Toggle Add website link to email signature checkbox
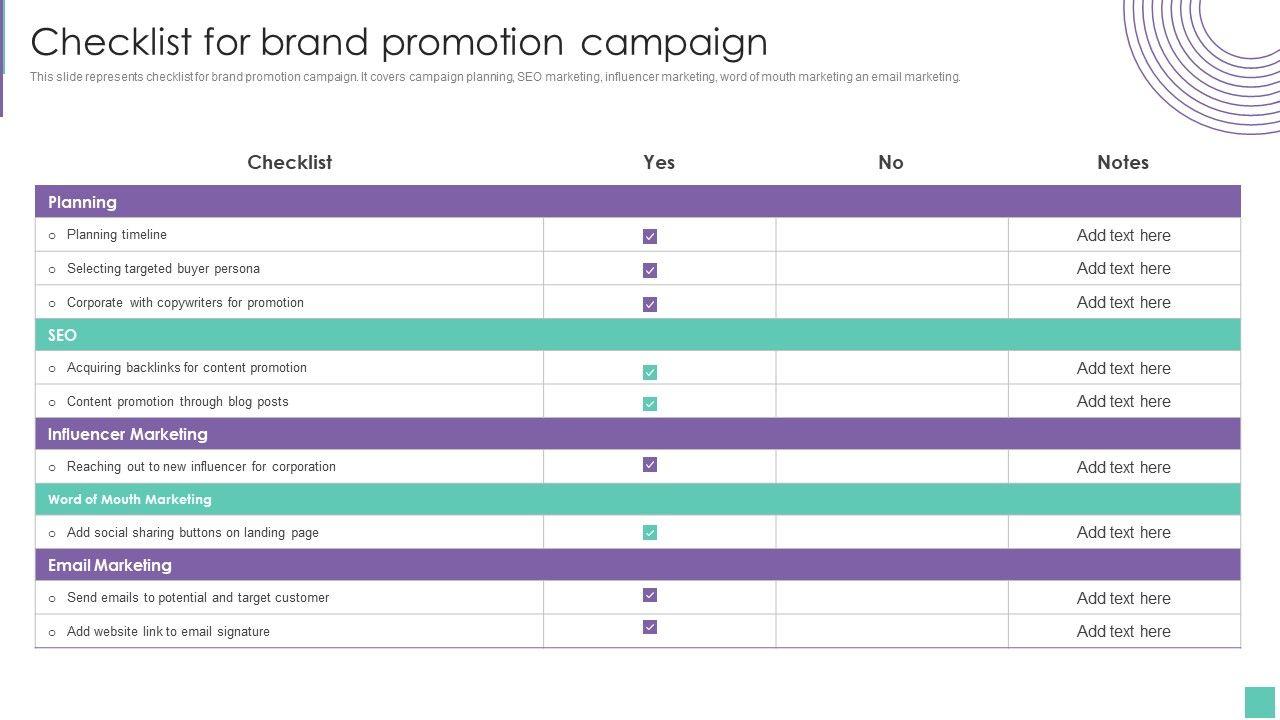The height and width of the screenshot is (720, 1280). pos(650,628)
